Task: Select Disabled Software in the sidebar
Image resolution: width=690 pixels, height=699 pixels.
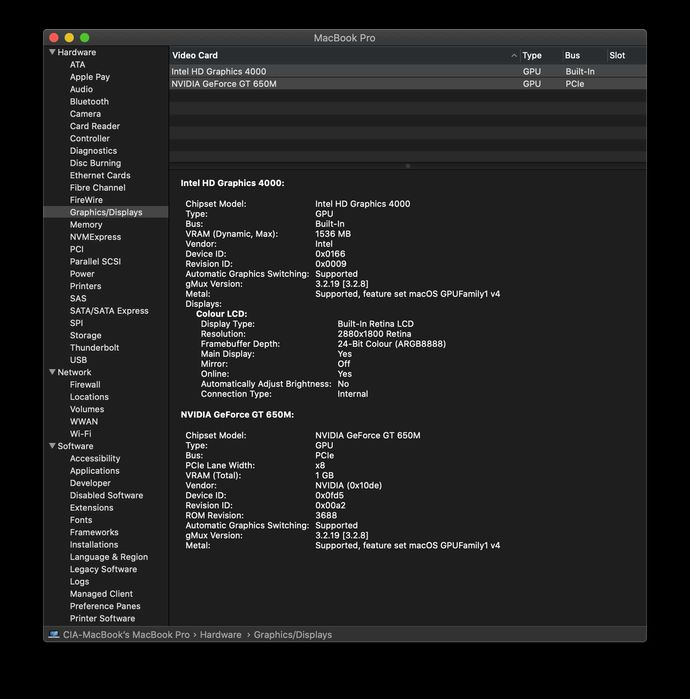Action: tap(107, 495)
